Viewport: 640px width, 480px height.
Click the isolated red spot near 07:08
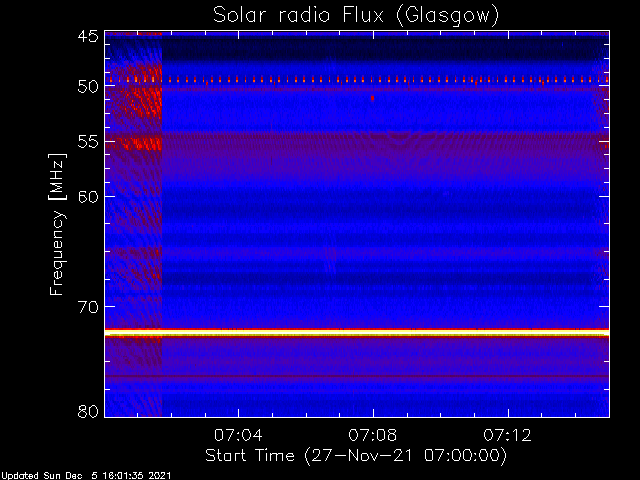click(372, 98)
